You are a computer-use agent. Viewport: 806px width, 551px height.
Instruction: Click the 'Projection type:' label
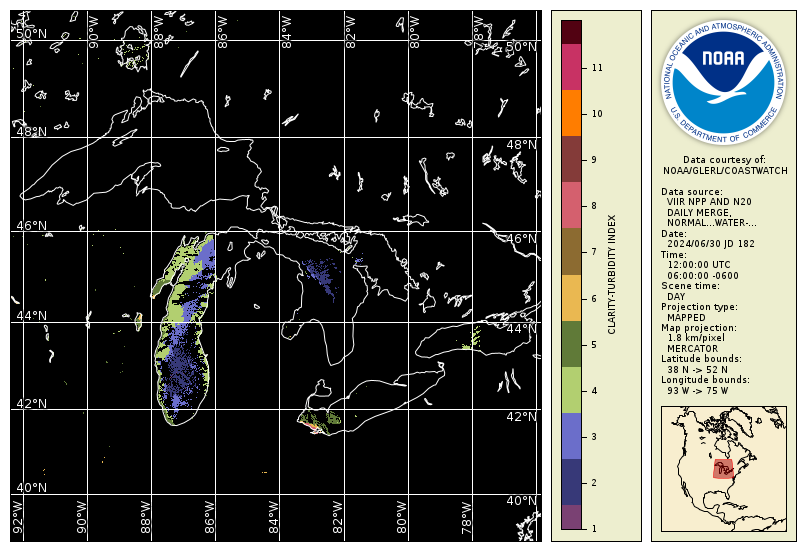[x=699, y=307]
